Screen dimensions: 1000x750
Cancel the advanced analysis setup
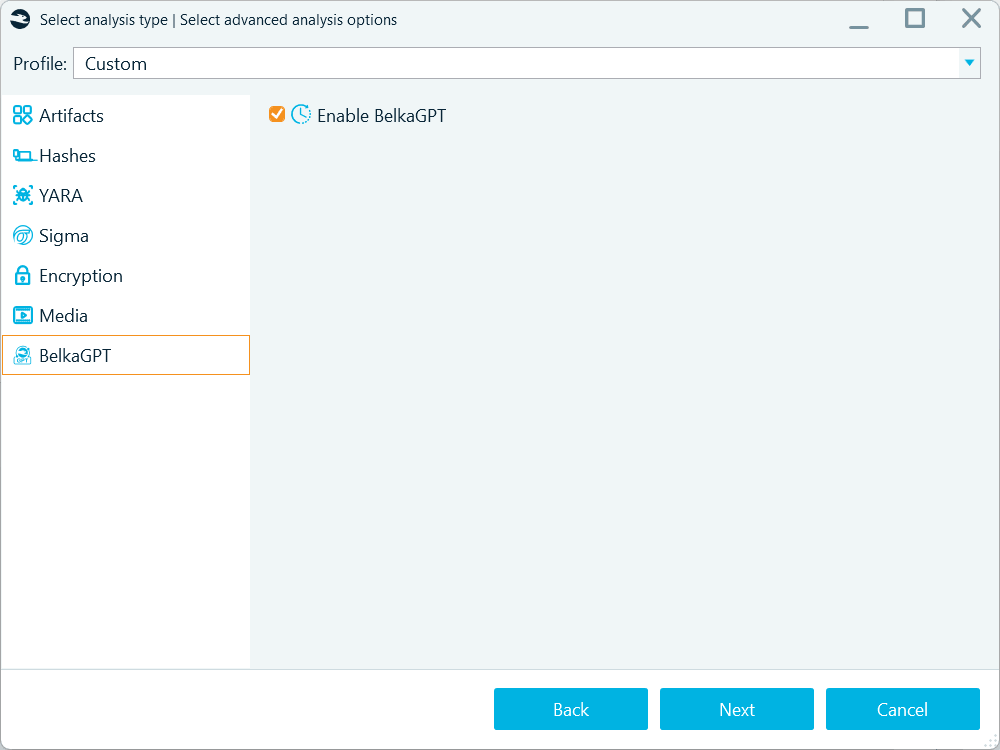[x=902, y=709]
